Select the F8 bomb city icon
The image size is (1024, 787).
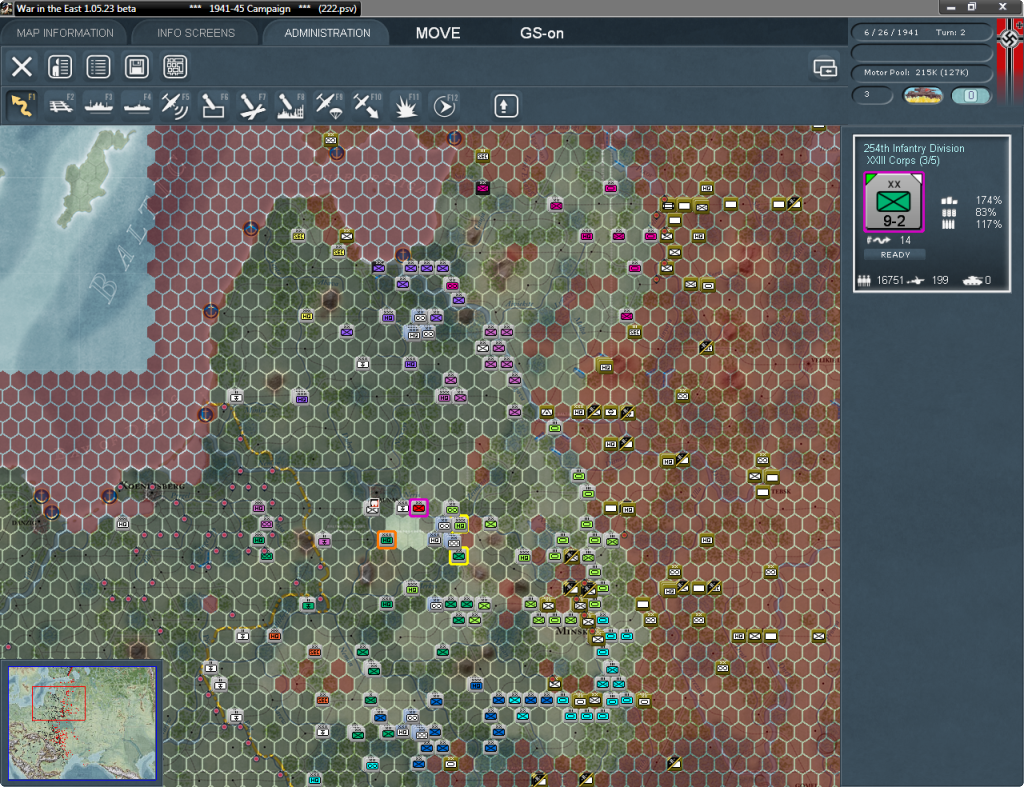(x=290, y=106)
